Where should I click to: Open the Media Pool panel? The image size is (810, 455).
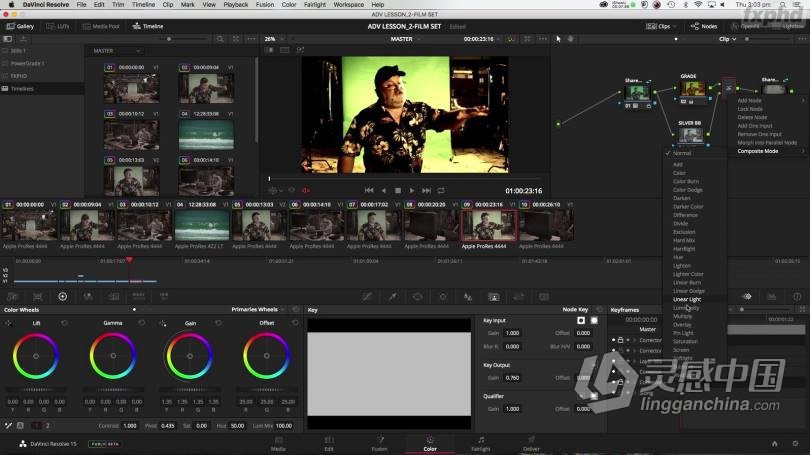pyautogui.click(x=105, y=26)
